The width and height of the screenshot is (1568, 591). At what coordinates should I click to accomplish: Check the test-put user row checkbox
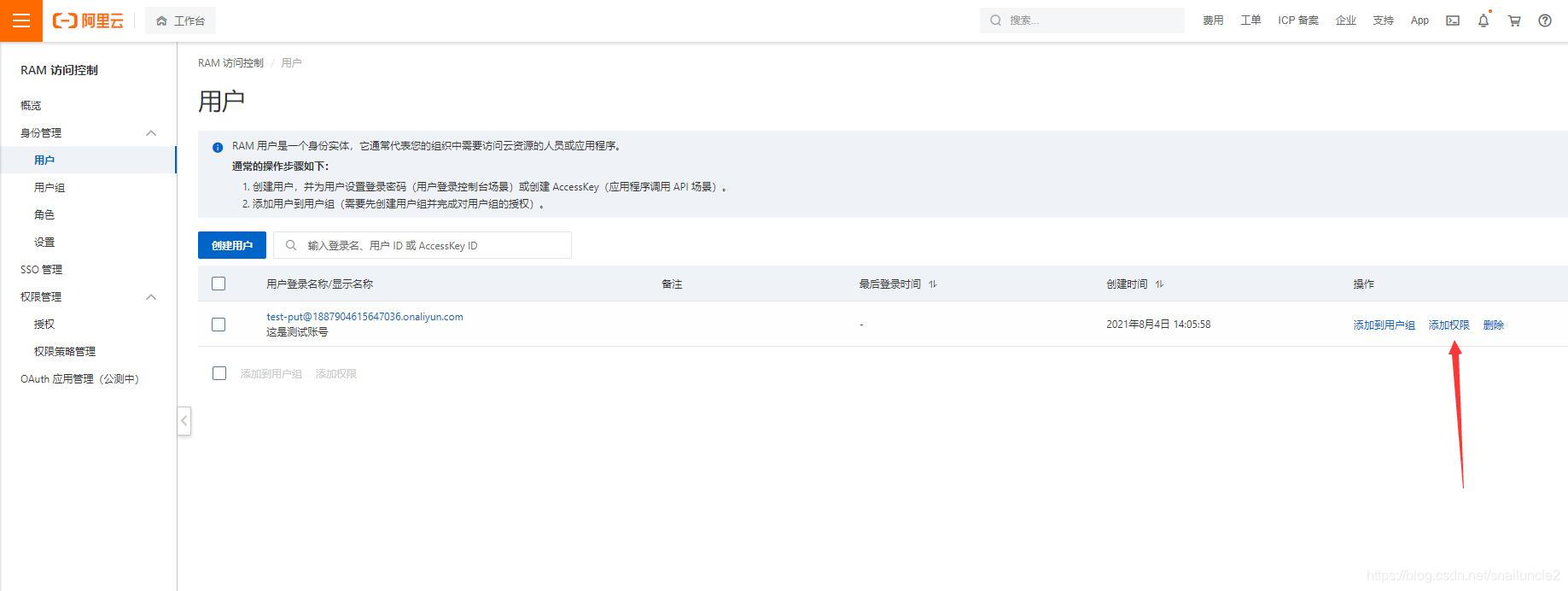tap(219, 325)
